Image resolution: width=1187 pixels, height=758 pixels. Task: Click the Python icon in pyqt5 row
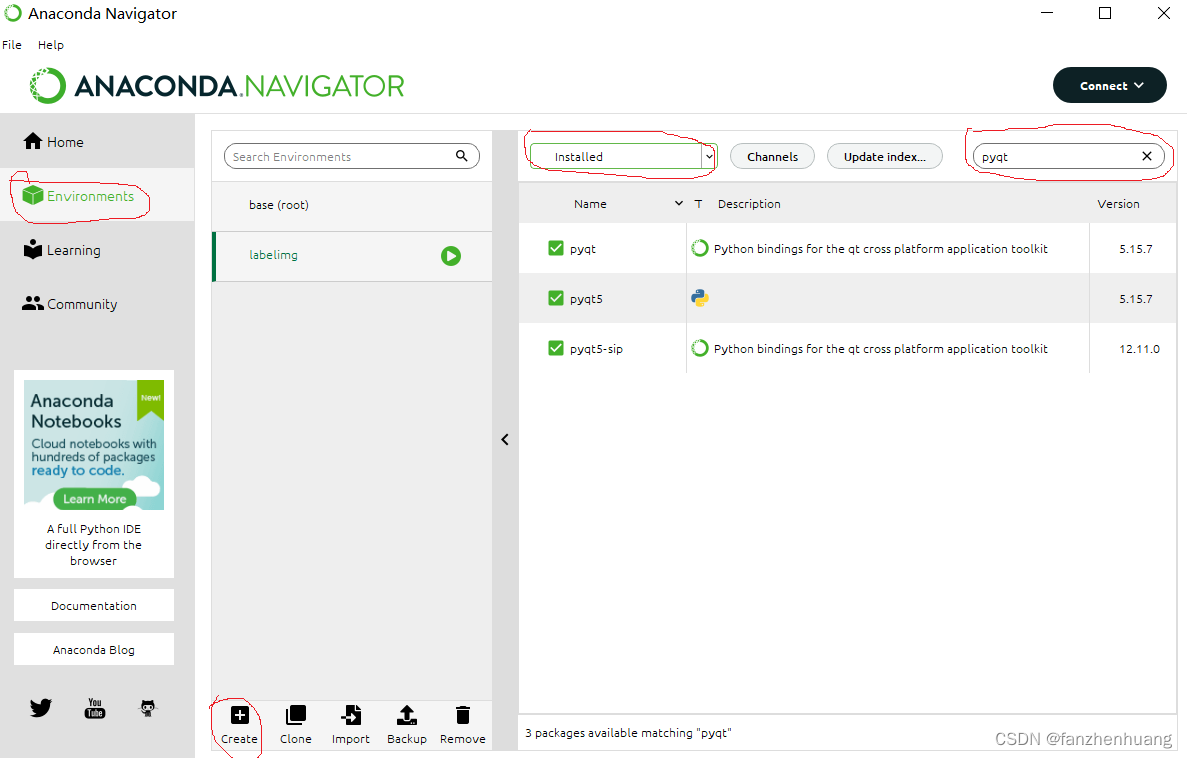tap(700, 298)
